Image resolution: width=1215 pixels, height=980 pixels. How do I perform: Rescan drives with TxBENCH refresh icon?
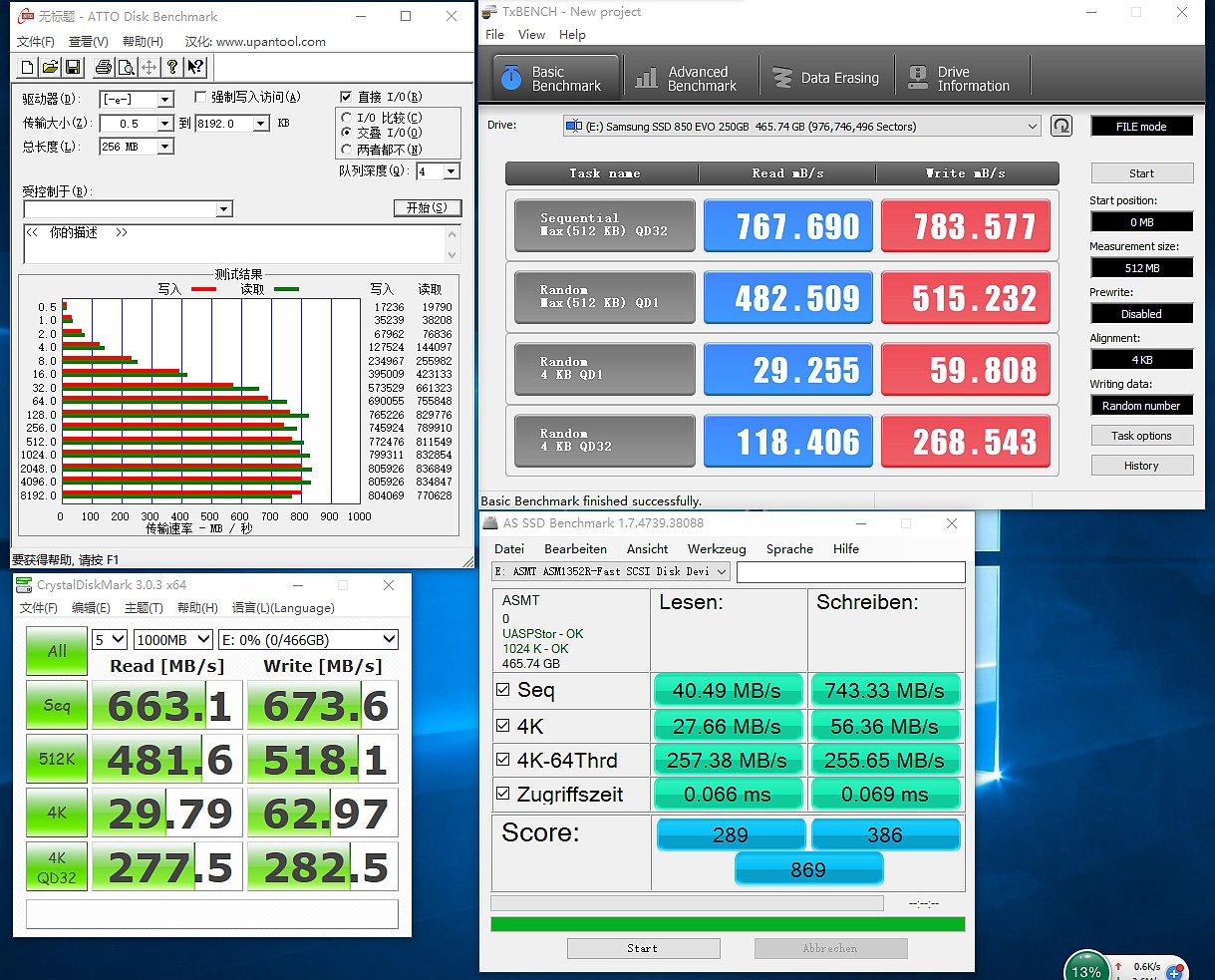pyautogui.click(x=1062, y=125)
